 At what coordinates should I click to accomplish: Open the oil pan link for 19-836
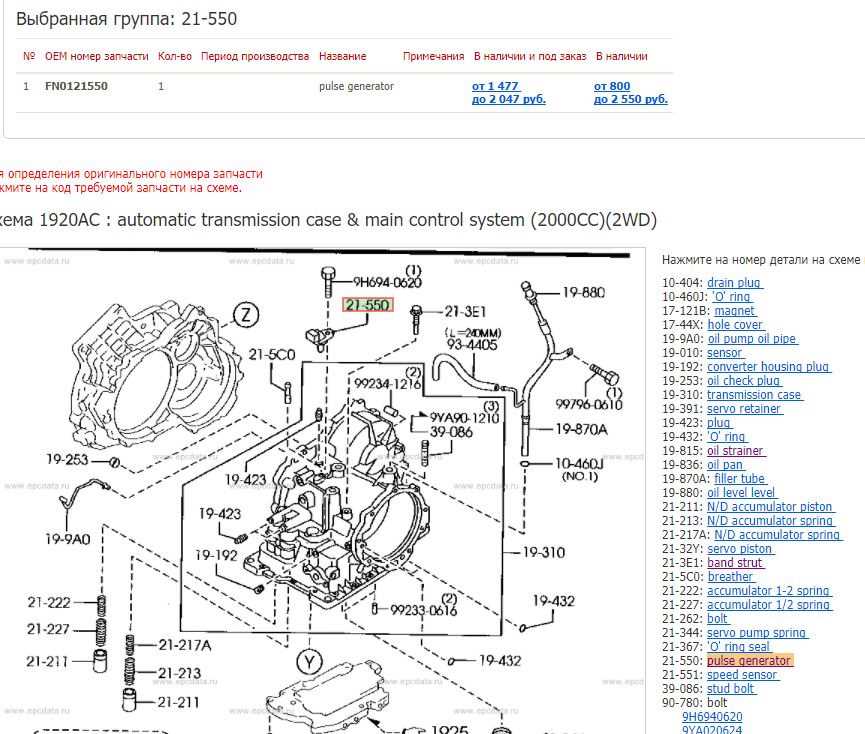pos(725,464)
